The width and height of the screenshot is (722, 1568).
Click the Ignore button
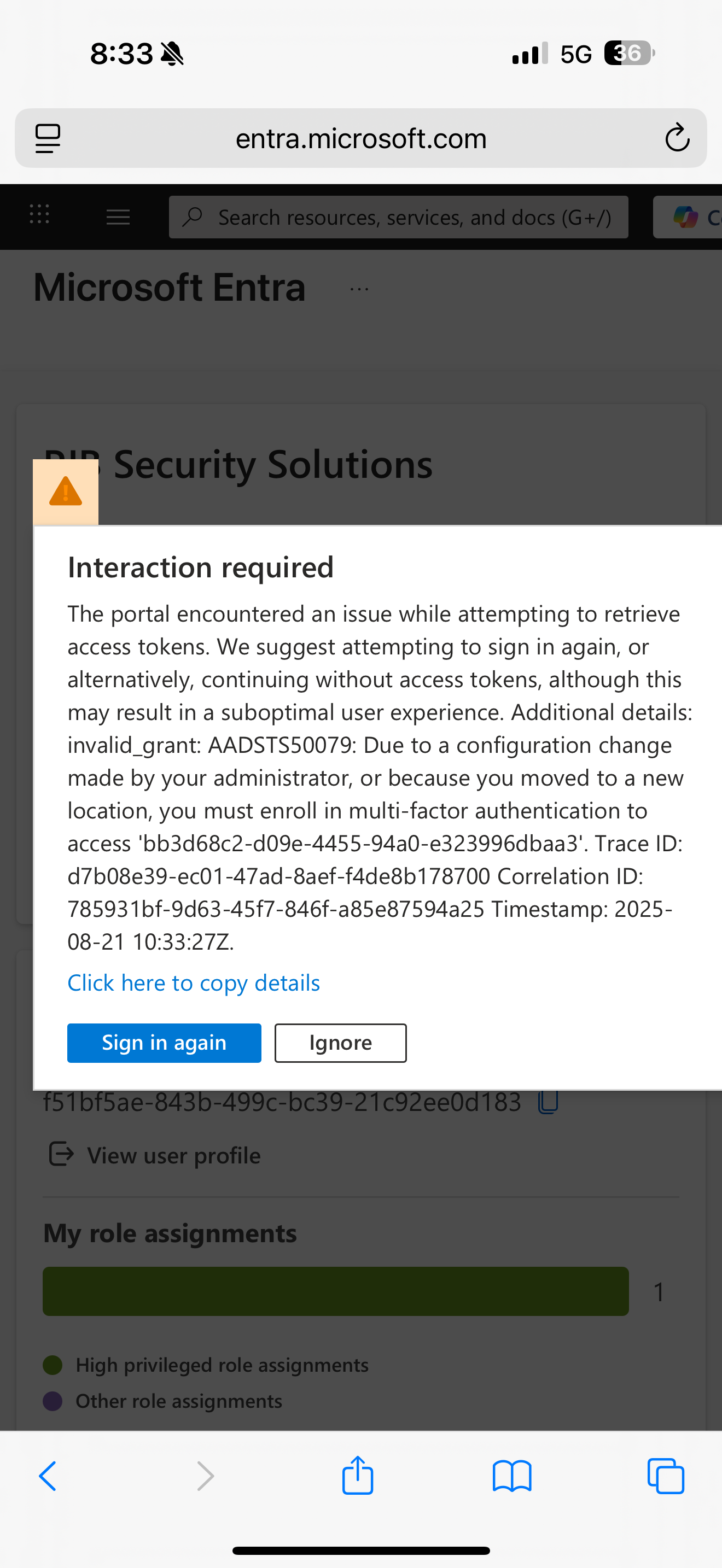point(340,1043)
